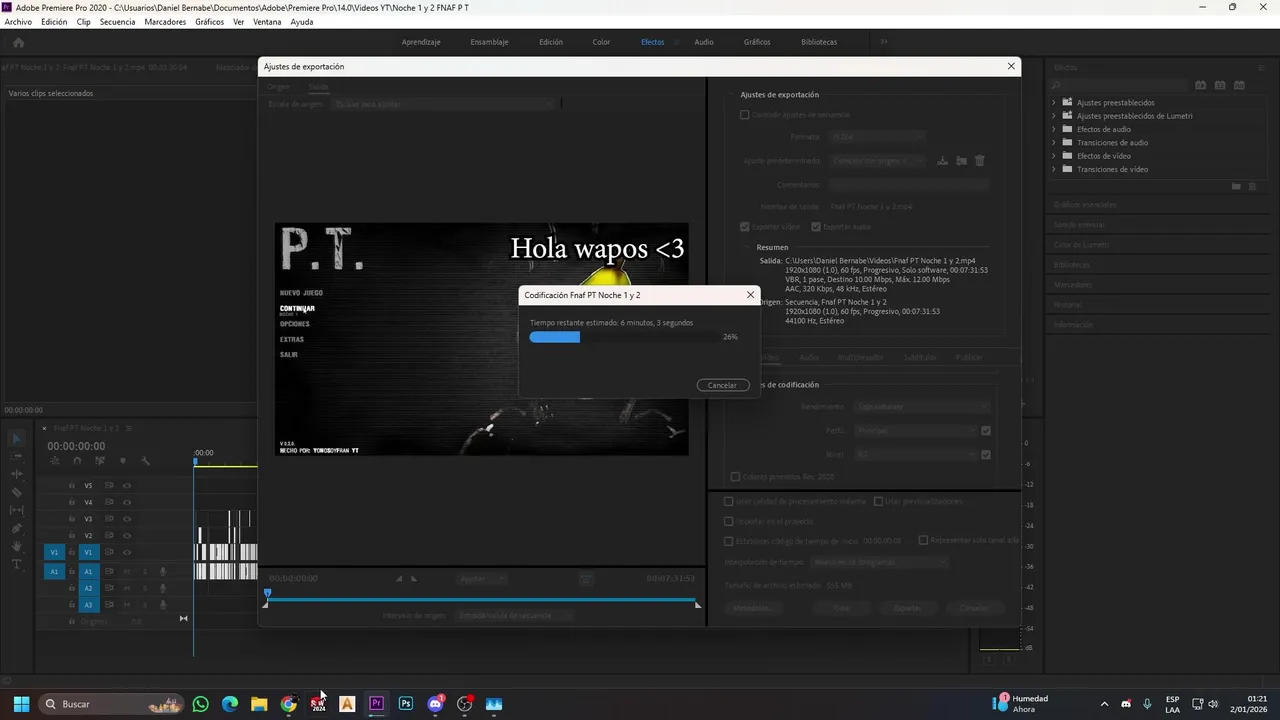Viewport: 1280px width, 720px height.
Task: Switch to the Edición workspace tab
Action: pyautogui.click(x=551, y=42)
